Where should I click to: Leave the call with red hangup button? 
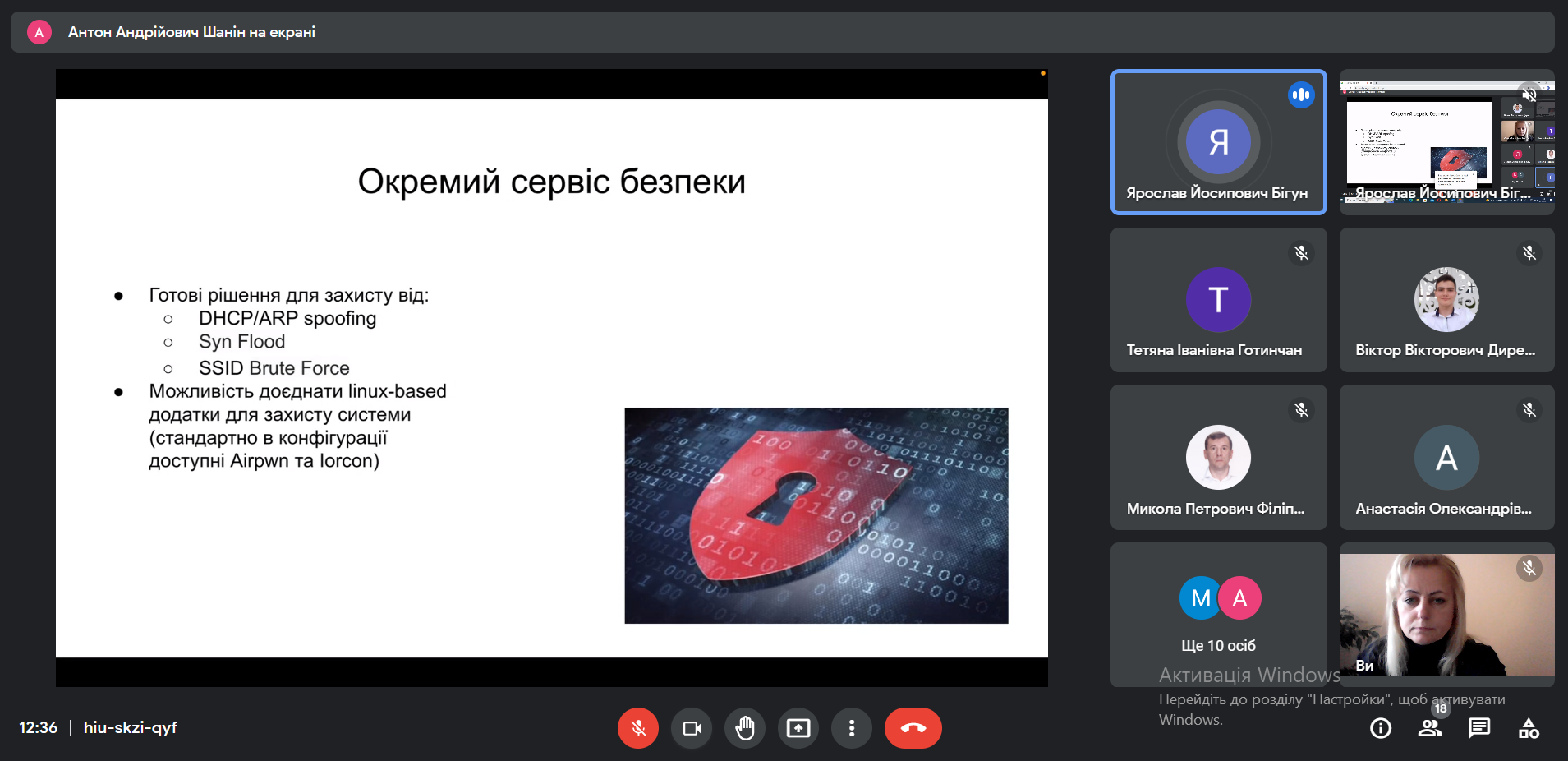coord(913,728)
